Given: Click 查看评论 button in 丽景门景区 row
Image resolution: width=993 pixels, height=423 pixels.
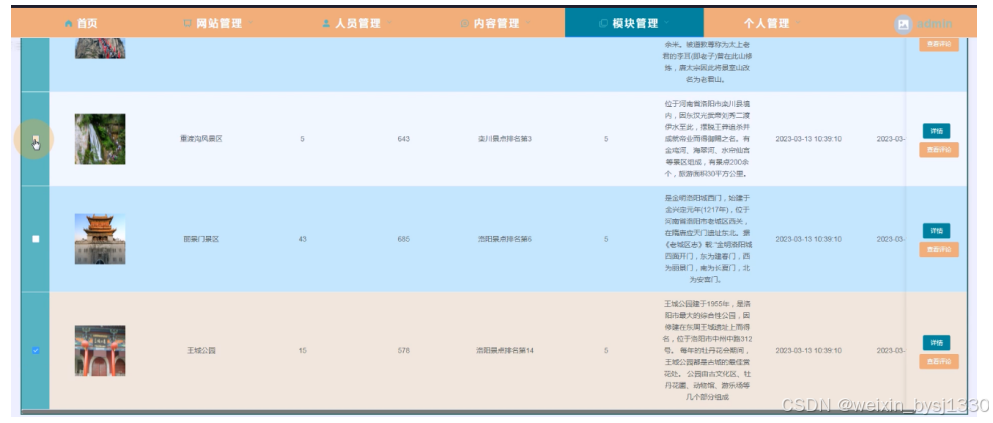Looking at the screenshot, I should pyautogui.click(x=939, y=249).
